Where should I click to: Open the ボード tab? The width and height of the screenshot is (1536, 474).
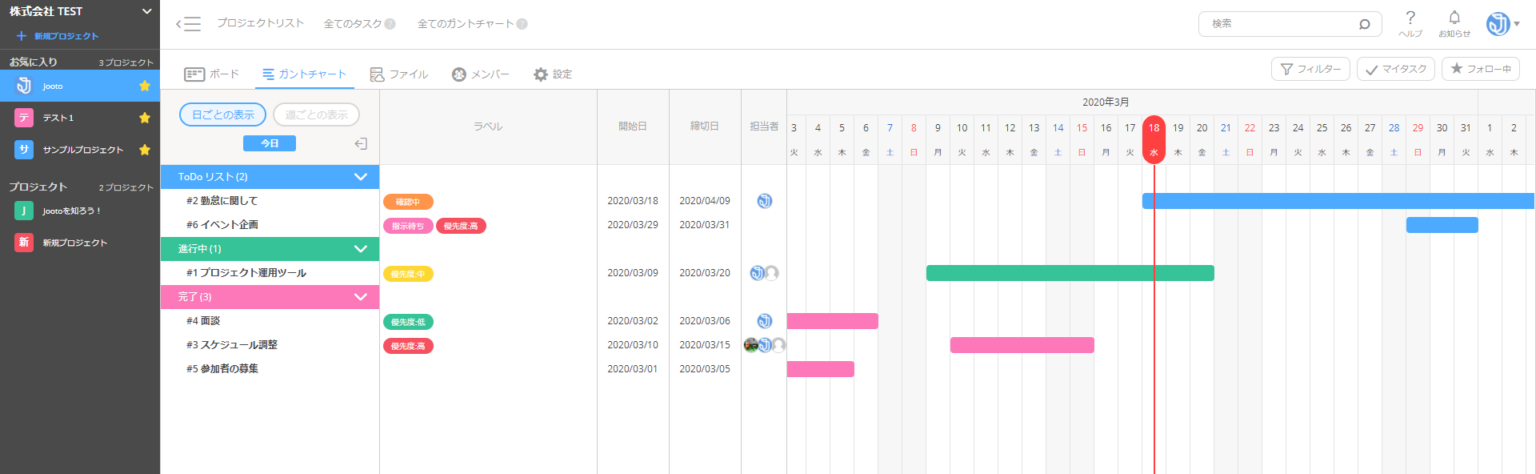pos(212,74)
